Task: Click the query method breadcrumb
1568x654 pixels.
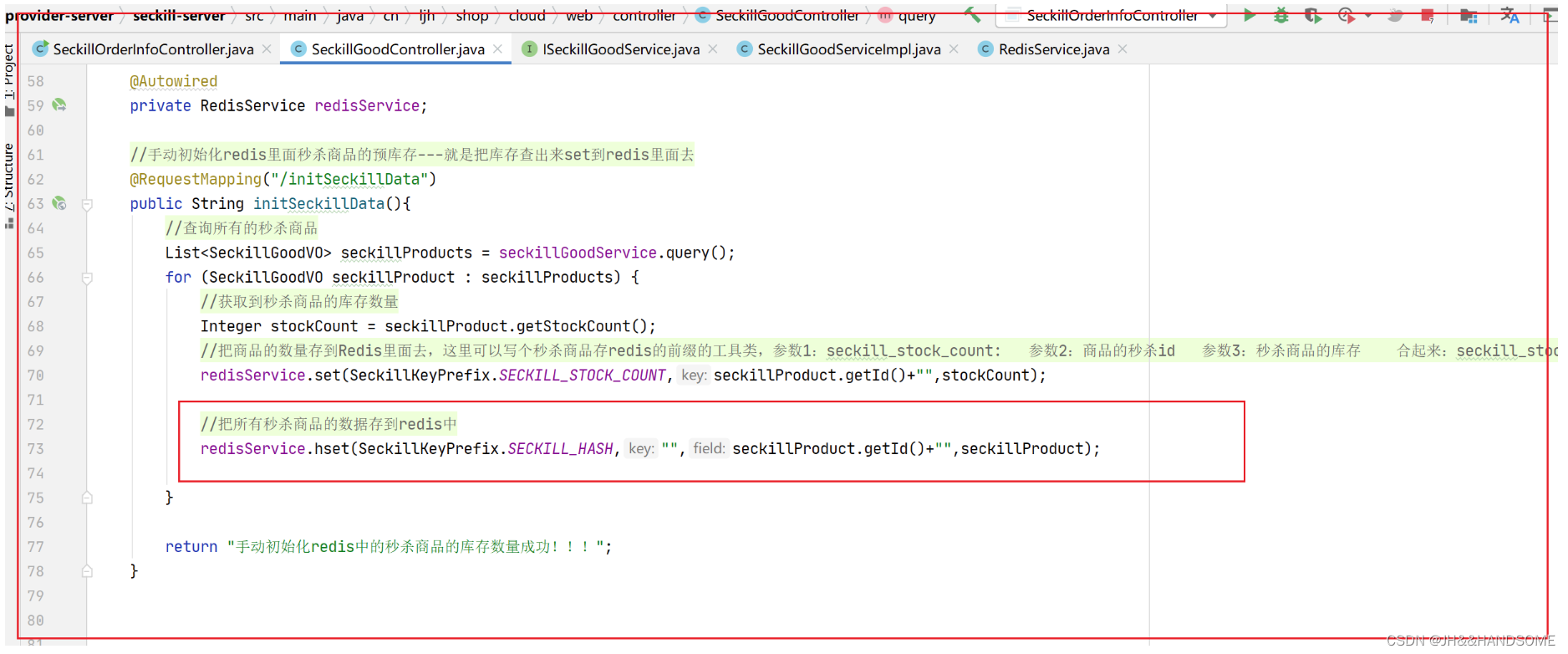Action: tap(907, 15)
